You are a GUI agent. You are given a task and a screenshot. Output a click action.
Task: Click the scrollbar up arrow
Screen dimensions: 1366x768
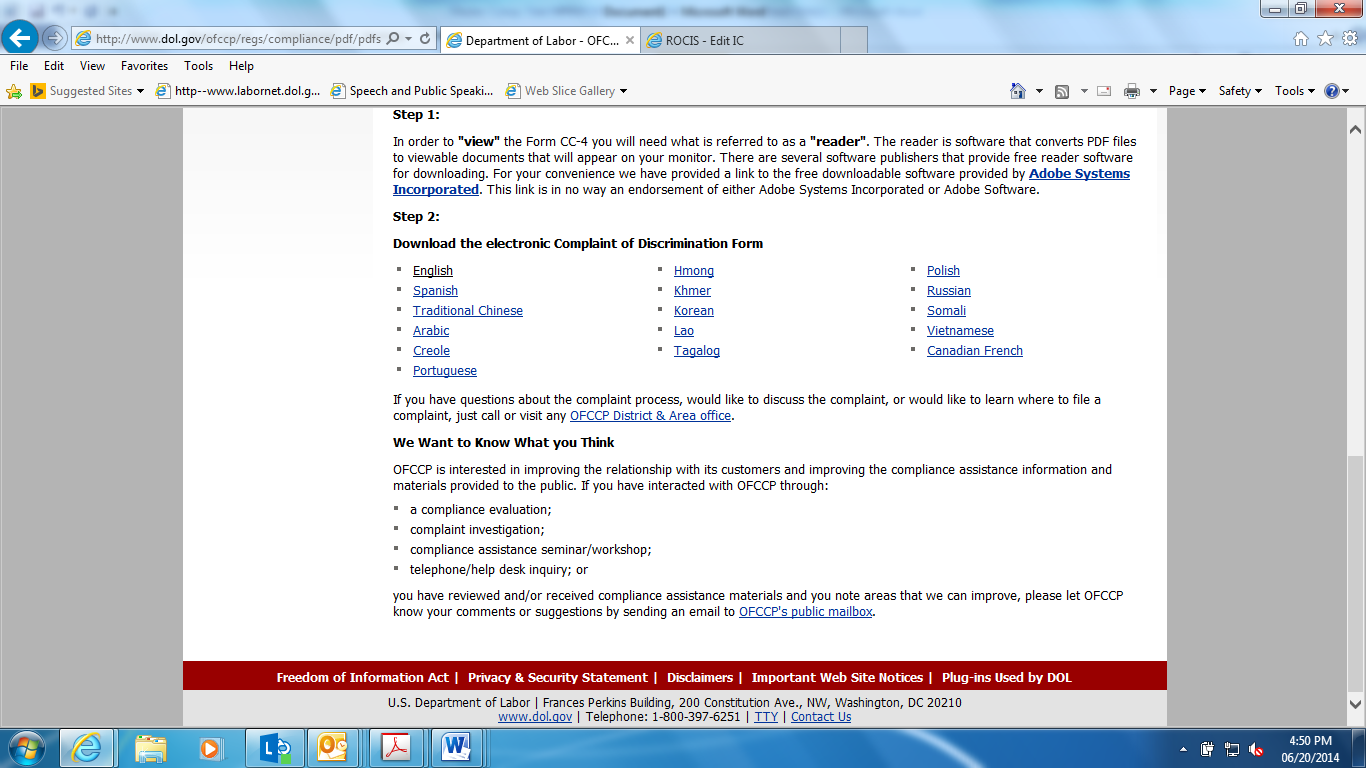pos(1355,129)
